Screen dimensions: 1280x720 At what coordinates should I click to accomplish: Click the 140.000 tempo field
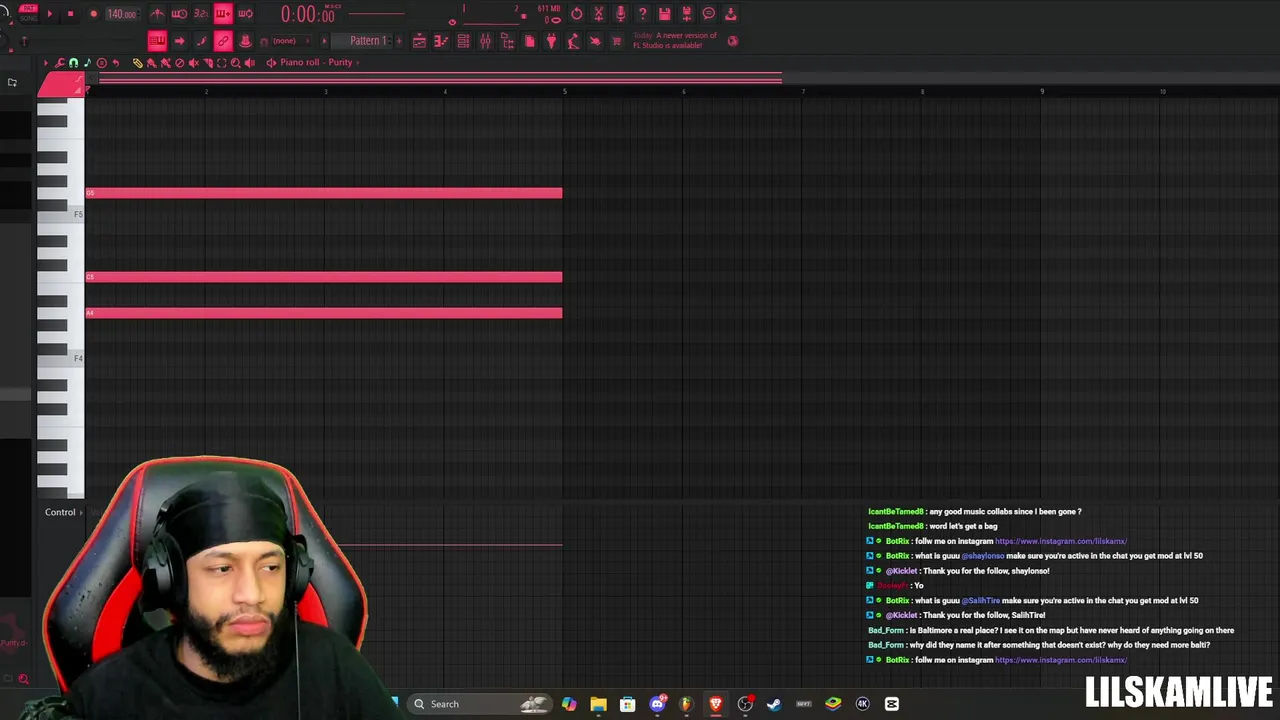coord(122,14)
